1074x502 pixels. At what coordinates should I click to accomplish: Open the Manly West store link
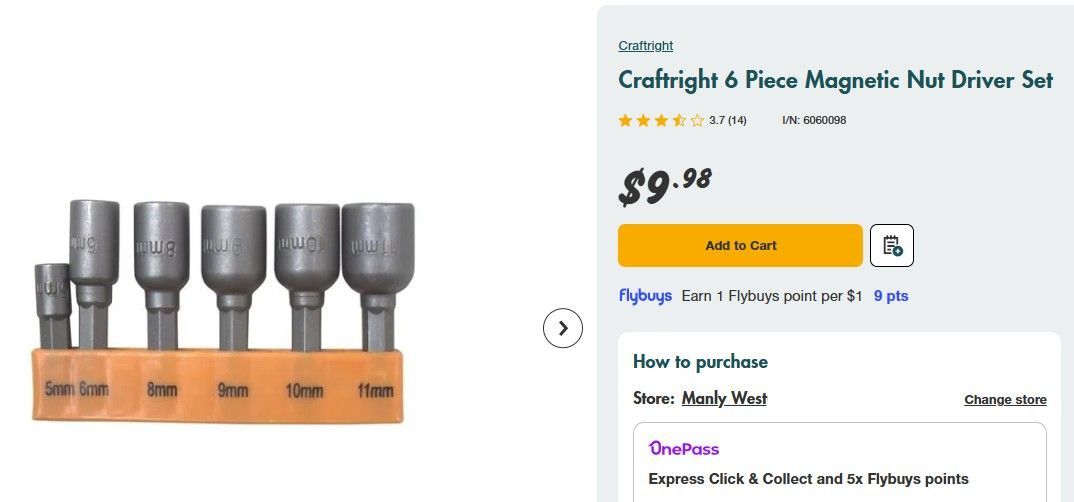(x=724, y=398)
